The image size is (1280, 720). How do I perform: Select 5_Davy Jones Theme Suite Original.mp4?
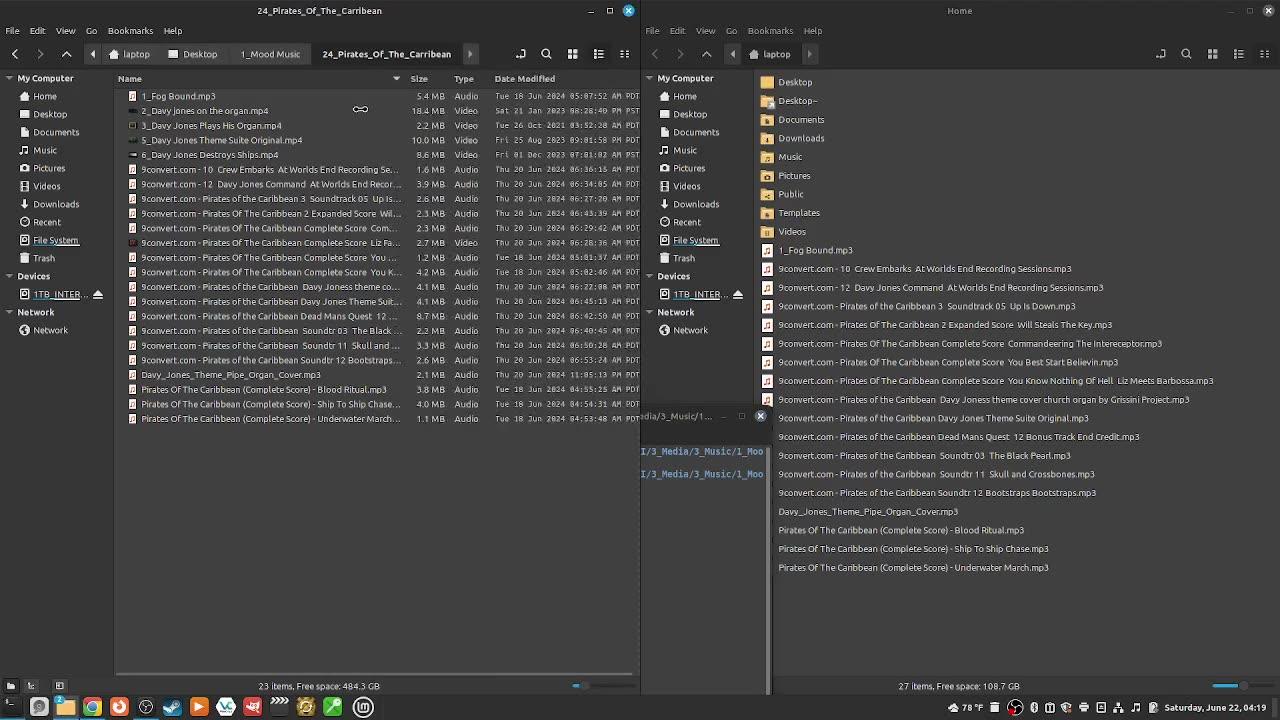point(221,140)
